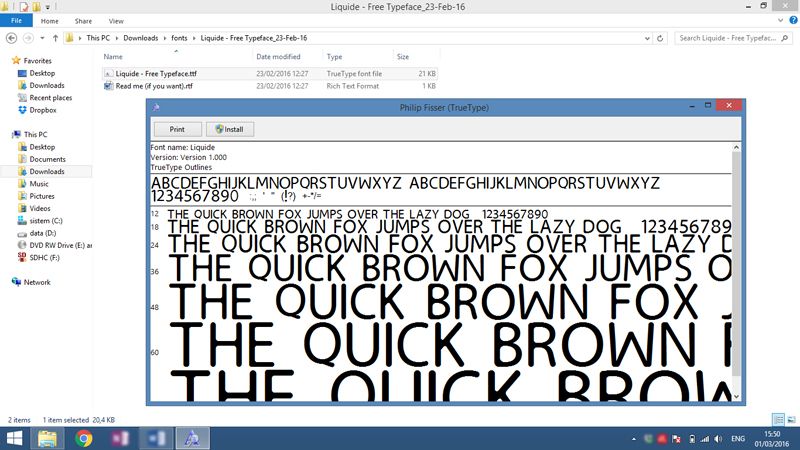Viewport: 800px width, 450px height.
Task: Click Font Viewer taskbar icon
Action: click(x=192, y=439)
